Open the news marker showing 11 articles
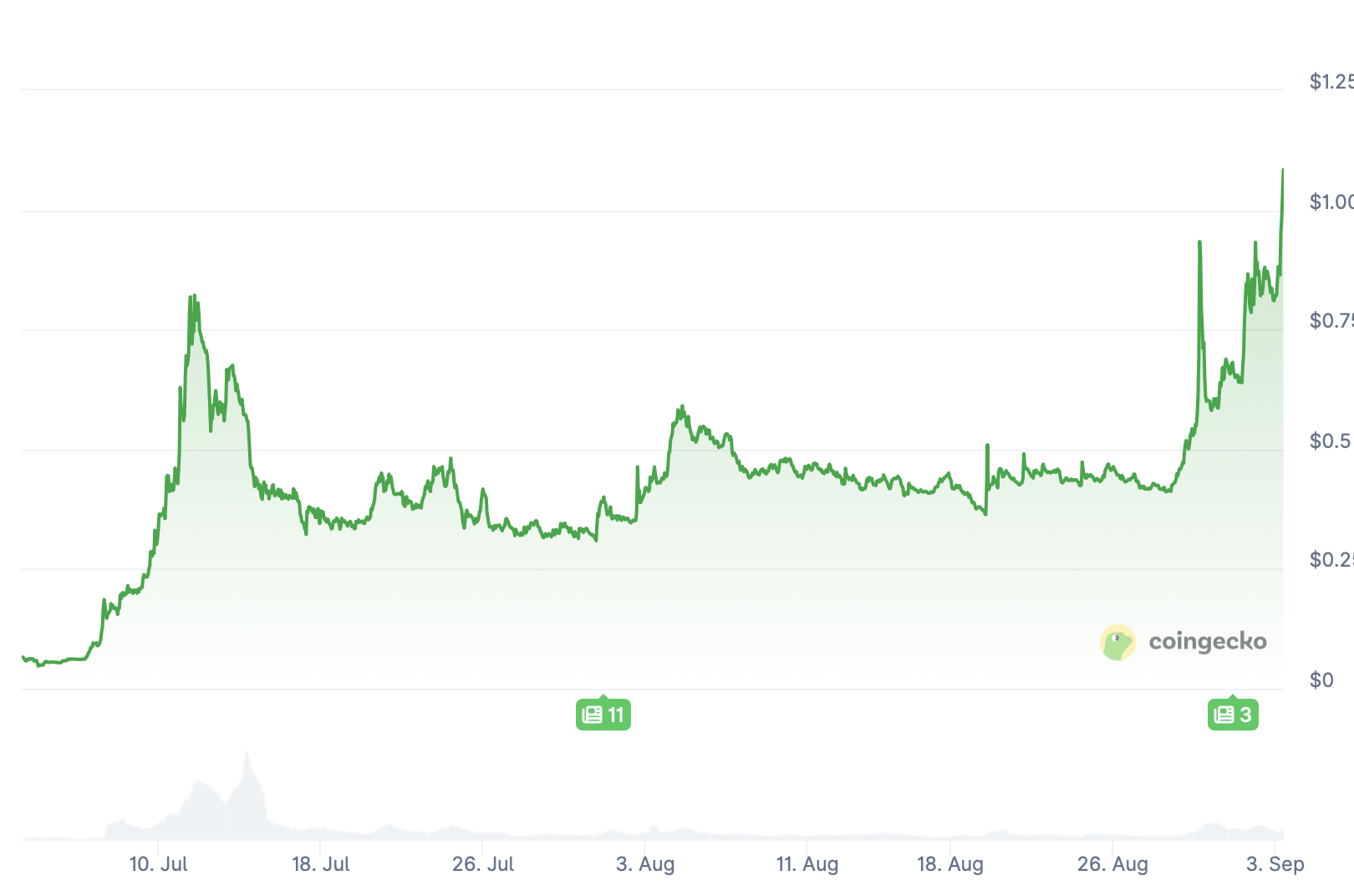Image resolution: width=1354 pixels, height=896 pixels. (603, 715)
